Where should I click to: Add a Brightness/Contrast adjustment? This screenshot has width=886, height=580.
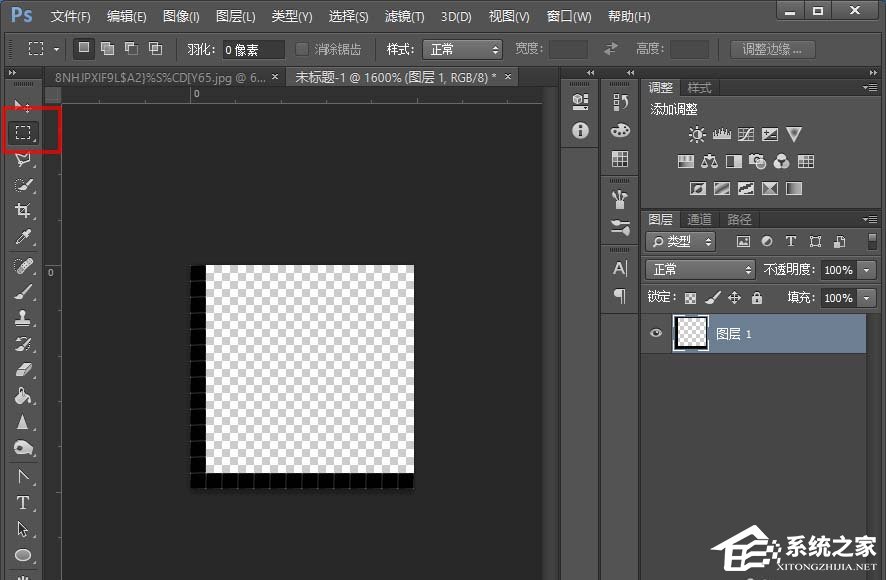point(697,134)
